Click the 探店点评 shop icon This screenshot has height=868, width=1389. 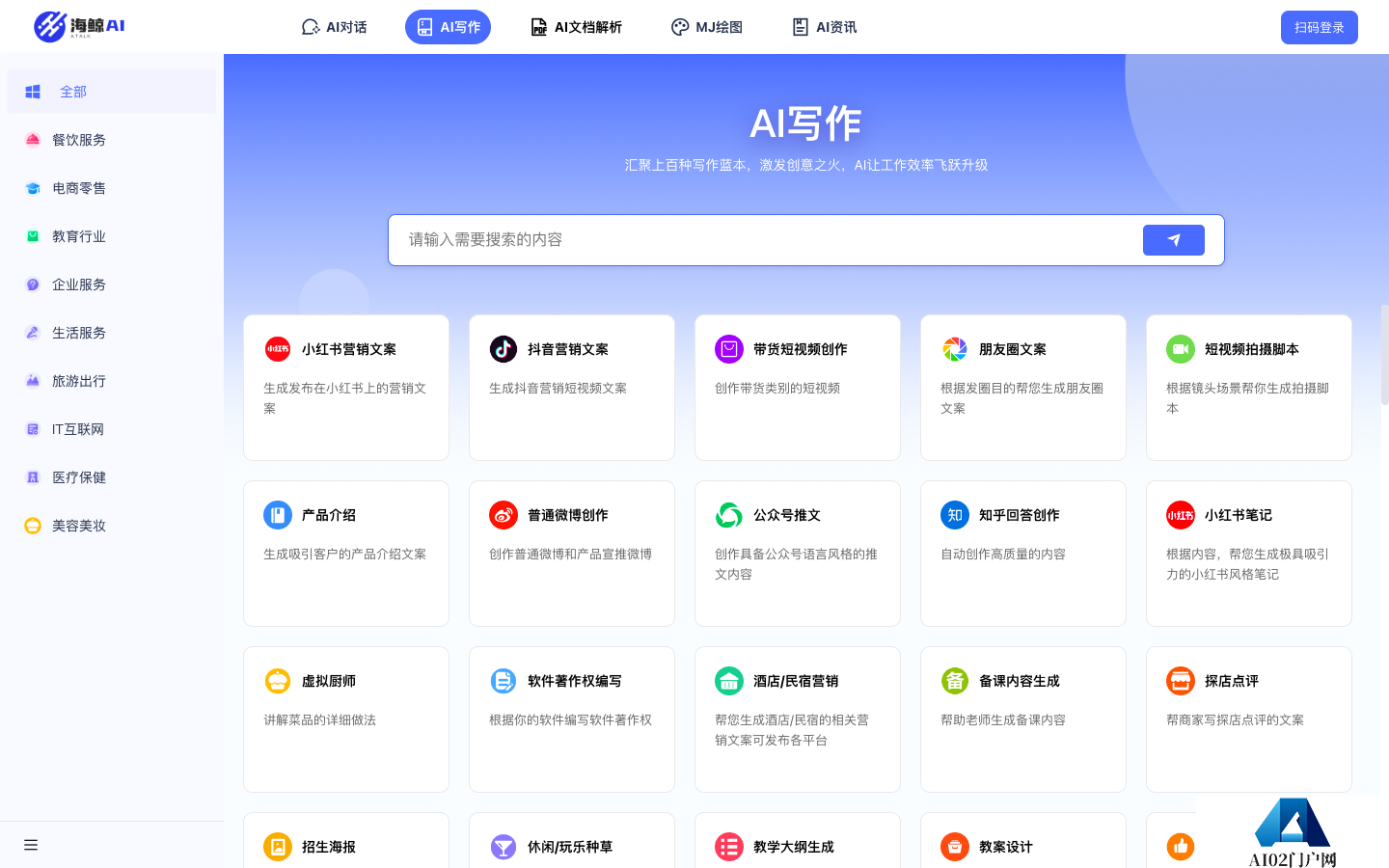coord(1181,681)
